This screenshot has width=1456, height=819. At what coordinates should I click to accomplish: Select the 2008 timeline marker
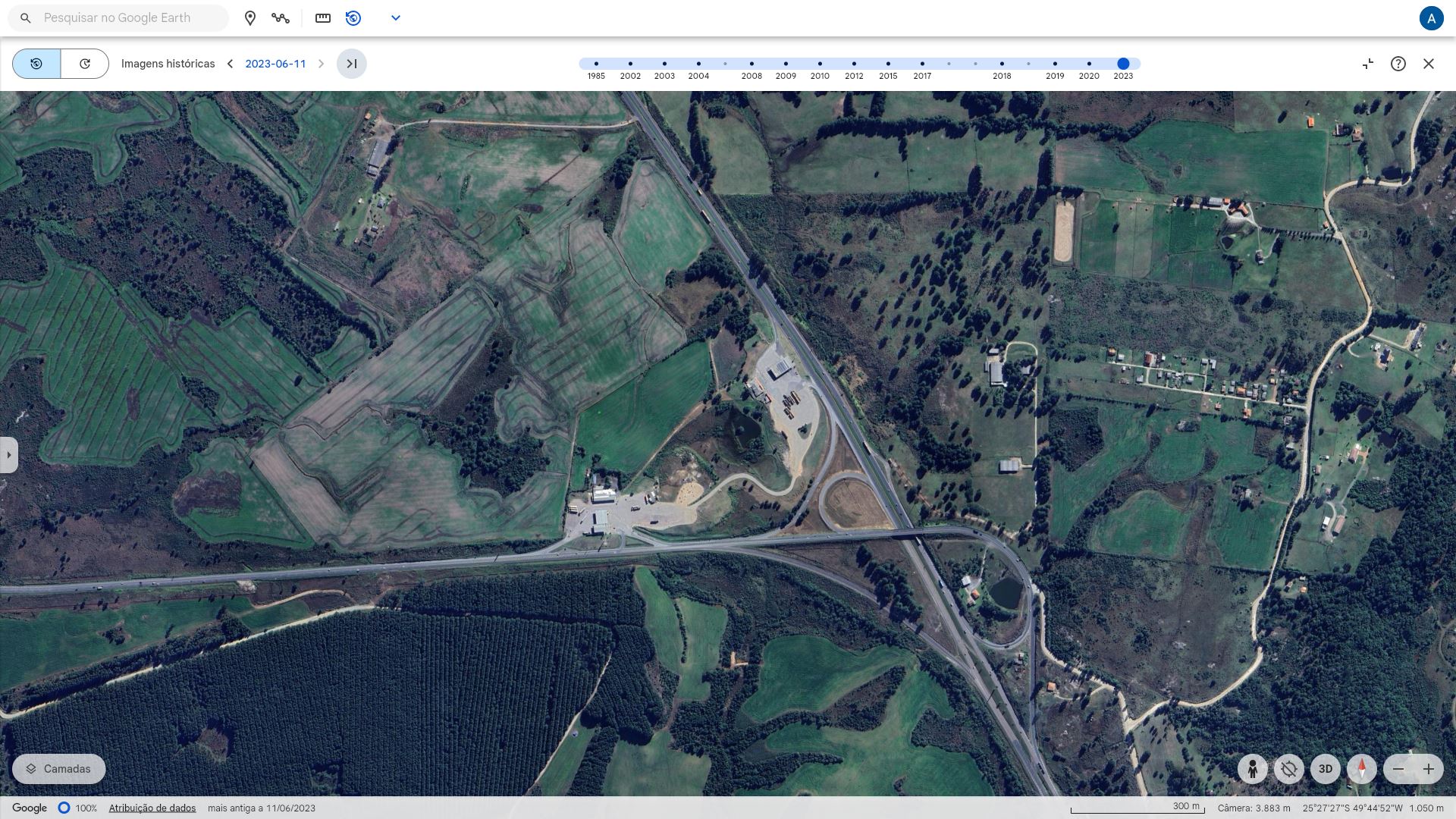click(x=752, y=64)
